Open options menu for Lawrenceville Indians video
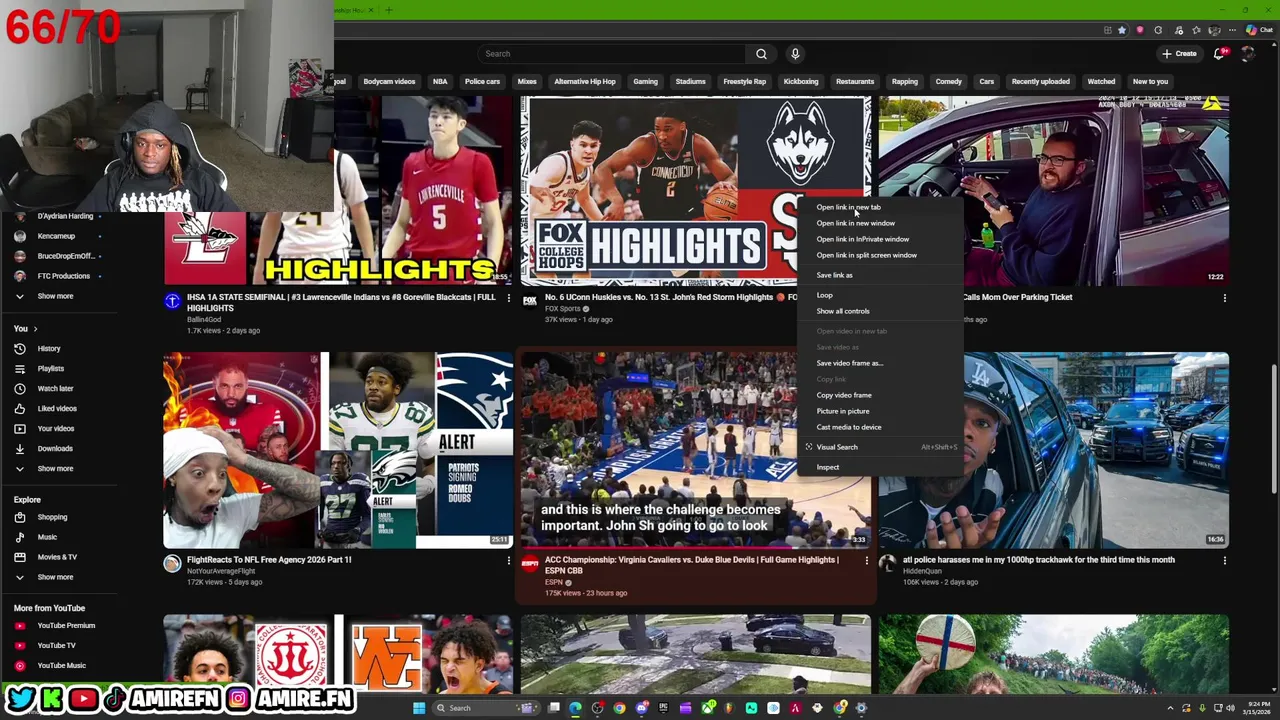The height and width of the screenshot is (720, 1280). [508, 298]
